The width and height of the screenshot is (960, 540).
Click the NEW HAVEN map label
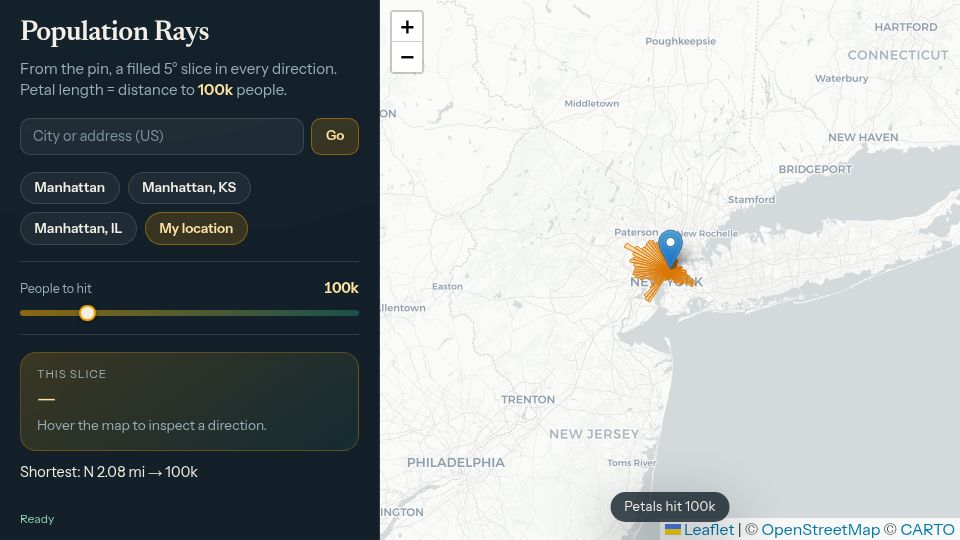point(863,137)
